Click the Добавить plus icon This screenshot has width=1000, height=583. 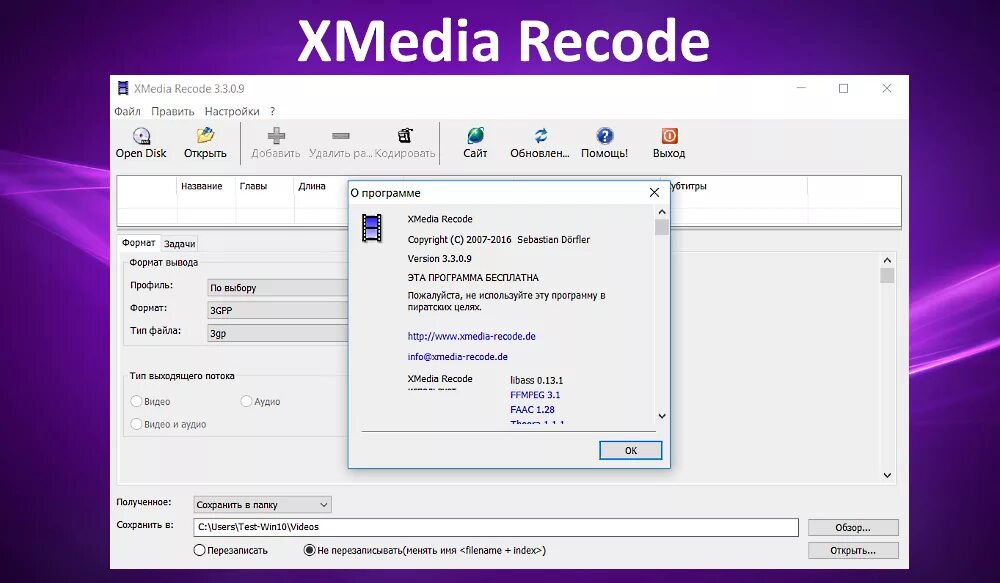(276, 135)
